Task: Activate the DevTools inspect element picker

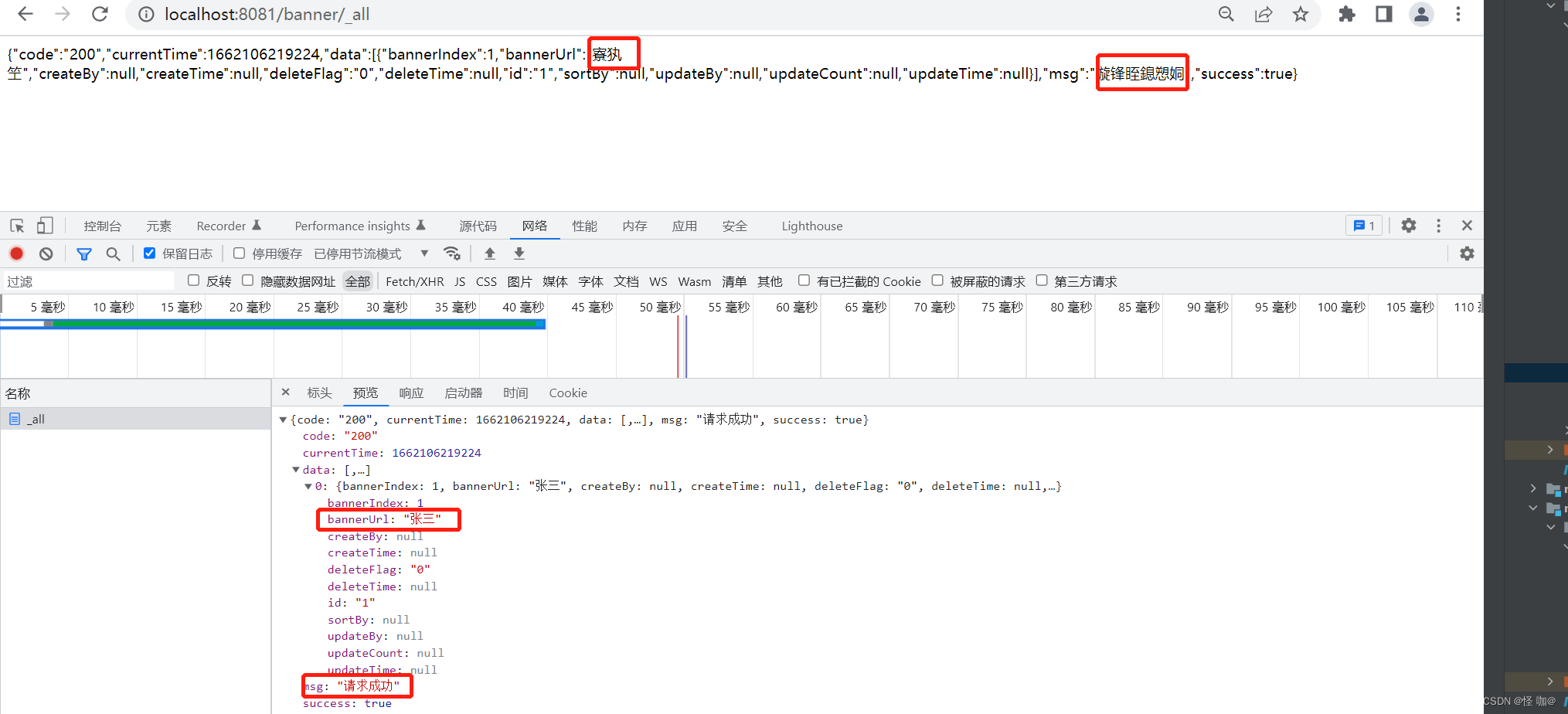Action: pos(17,226)
